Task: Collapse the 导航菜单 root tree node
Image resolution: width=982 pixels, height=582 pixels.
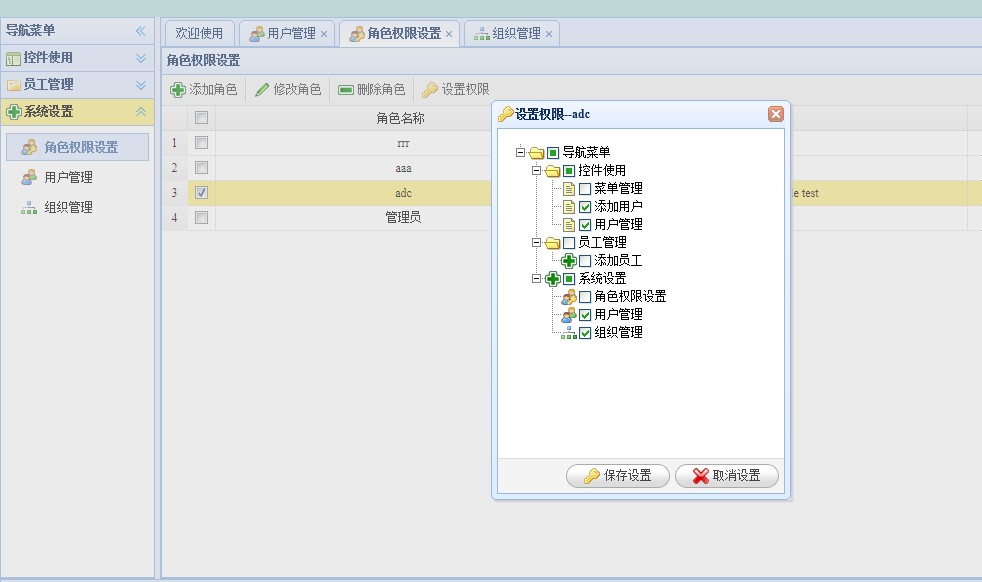Action: click(520, 152)
